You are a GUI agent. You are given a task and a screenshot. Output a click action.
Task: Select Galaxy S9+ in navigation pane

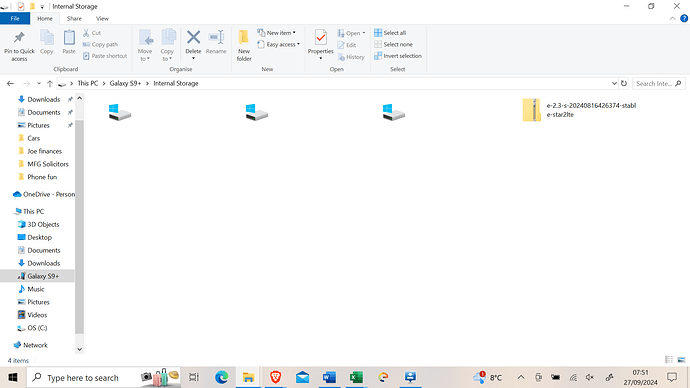coord(37,276)
